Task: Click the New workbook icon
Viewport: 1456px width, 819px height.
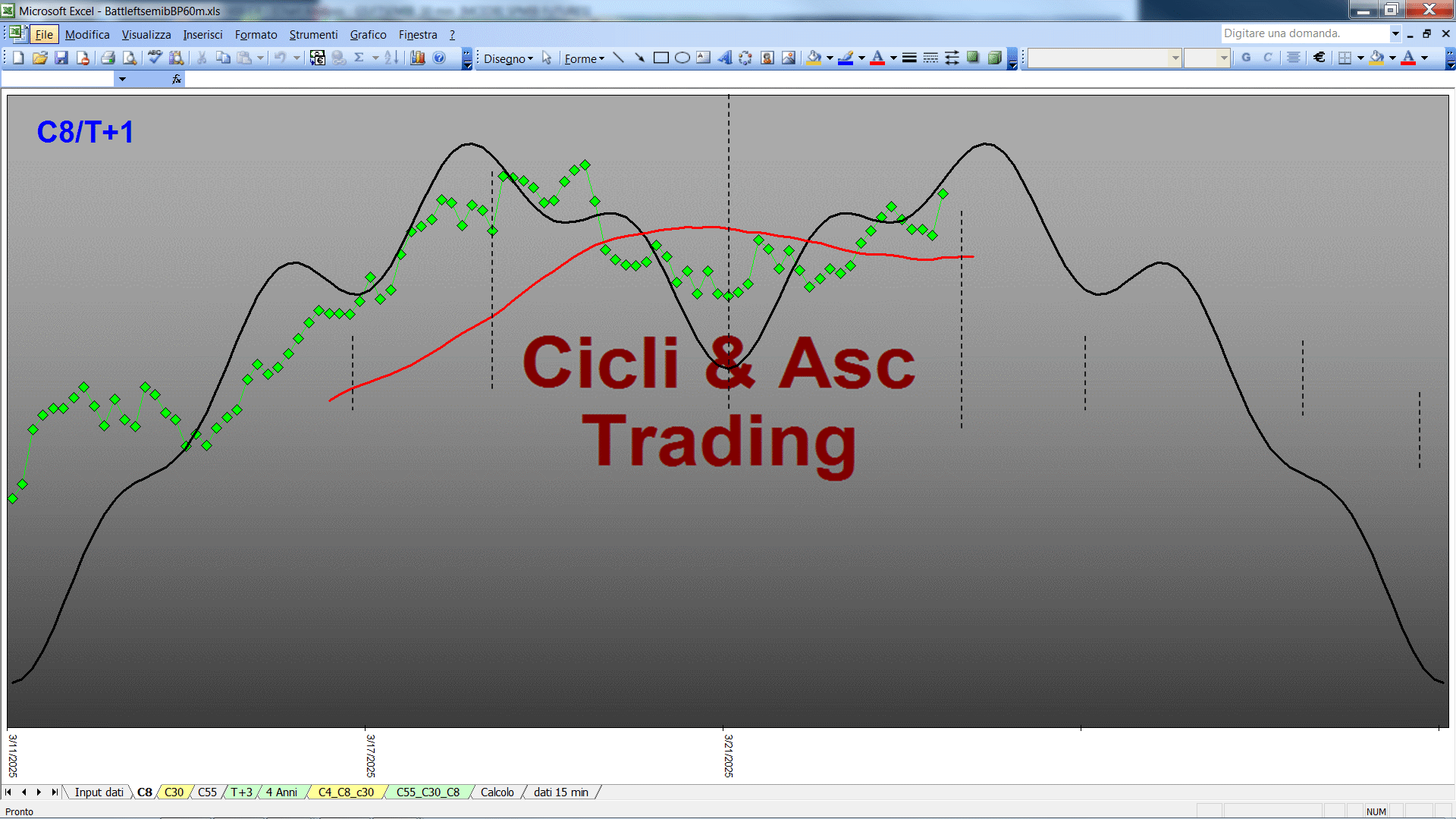Action: [x=19, y=58]
